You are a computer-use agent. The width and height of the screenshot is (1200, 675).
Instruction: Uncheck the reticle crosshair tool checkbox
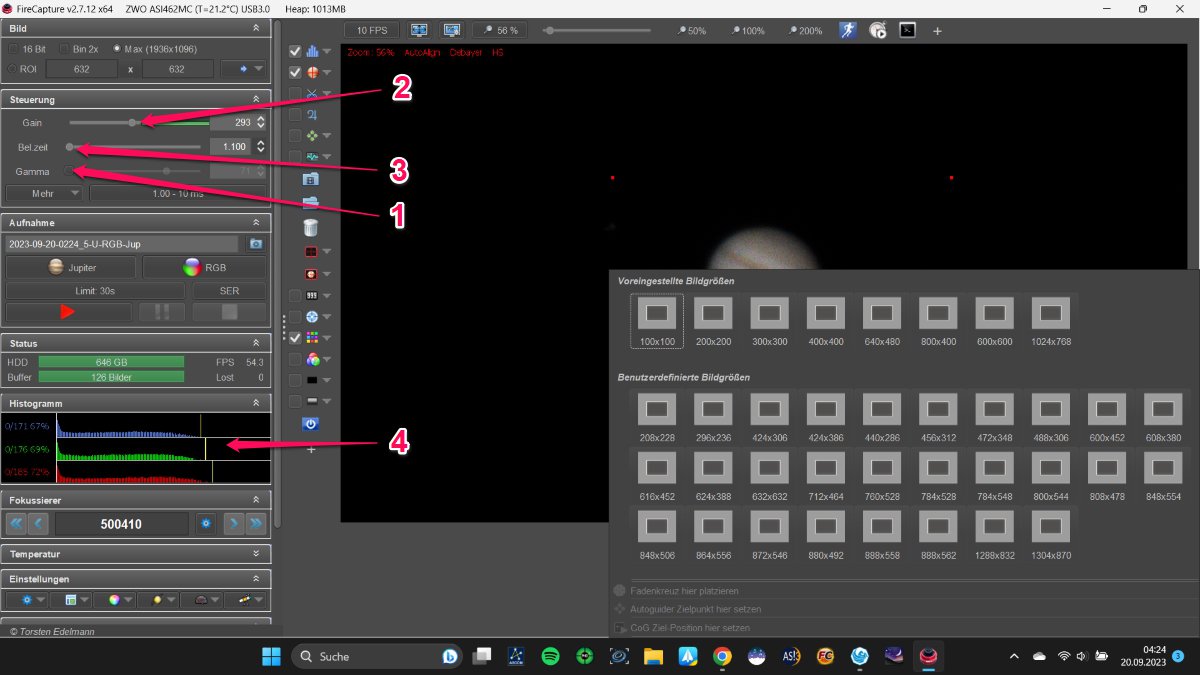coord(295,72)
